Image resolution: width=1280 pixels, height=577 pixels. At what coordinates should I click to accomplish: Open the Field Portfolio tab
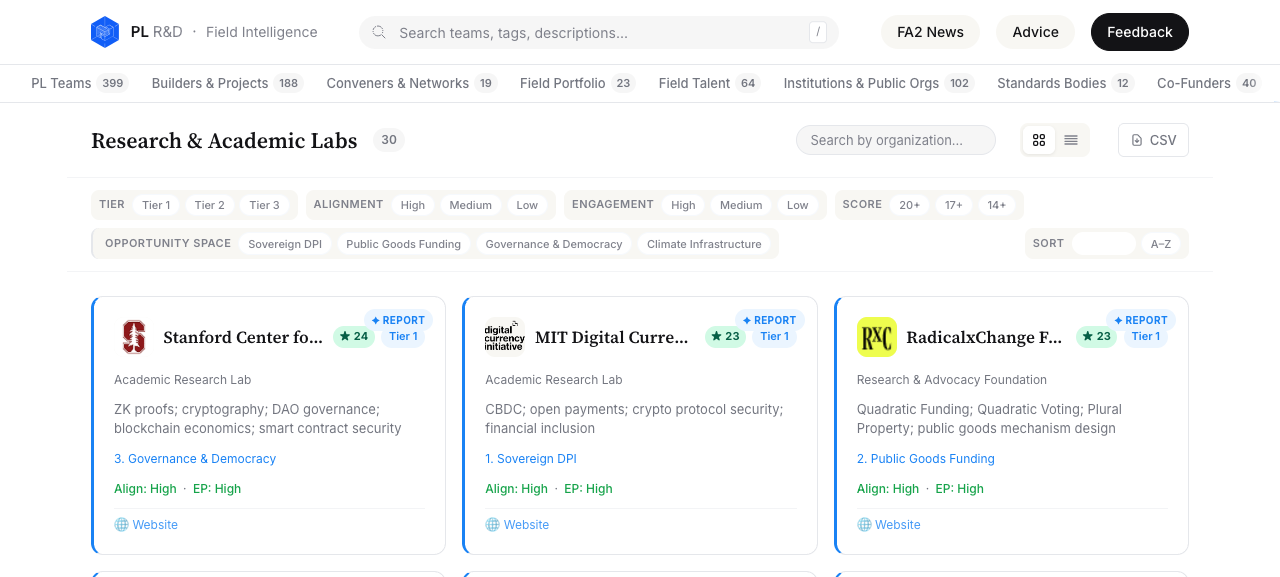click(577, 83)
